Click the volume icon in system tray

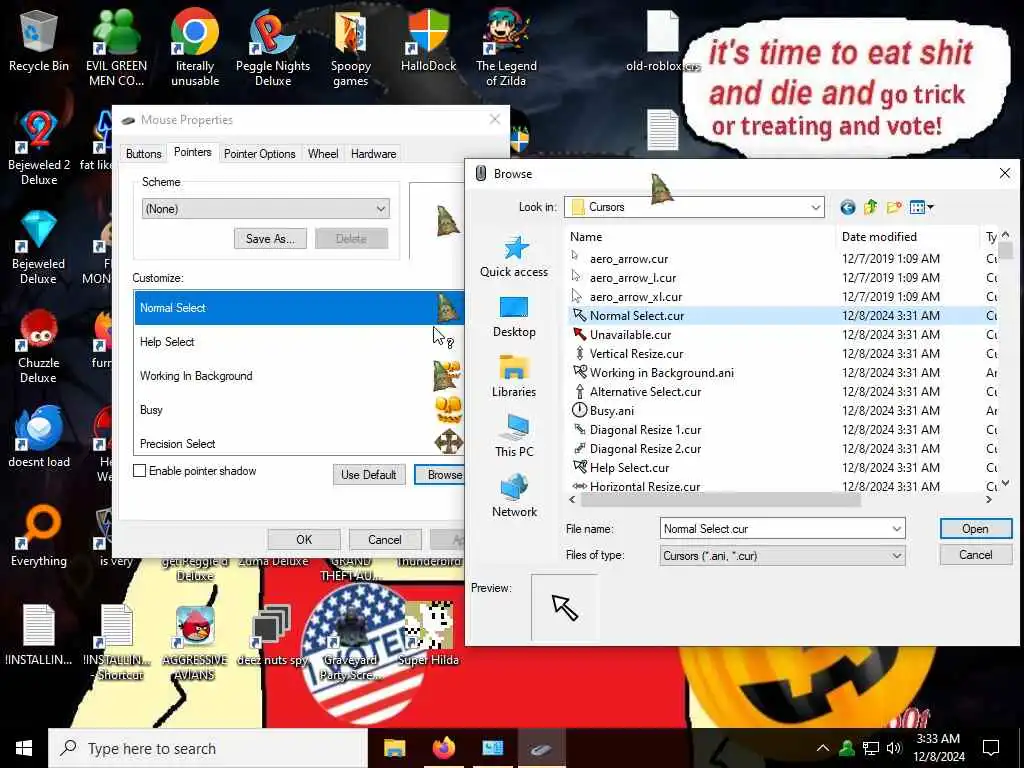coord(893,748)
